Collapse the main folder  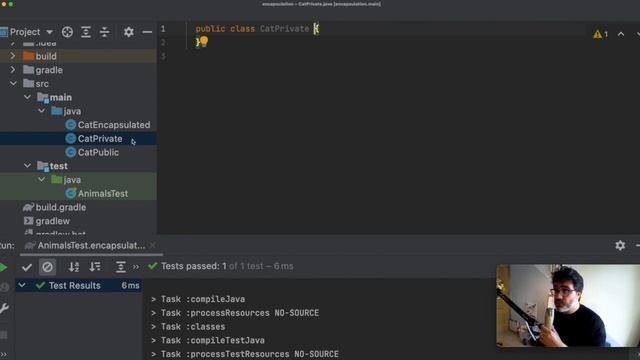pos(27,97)
